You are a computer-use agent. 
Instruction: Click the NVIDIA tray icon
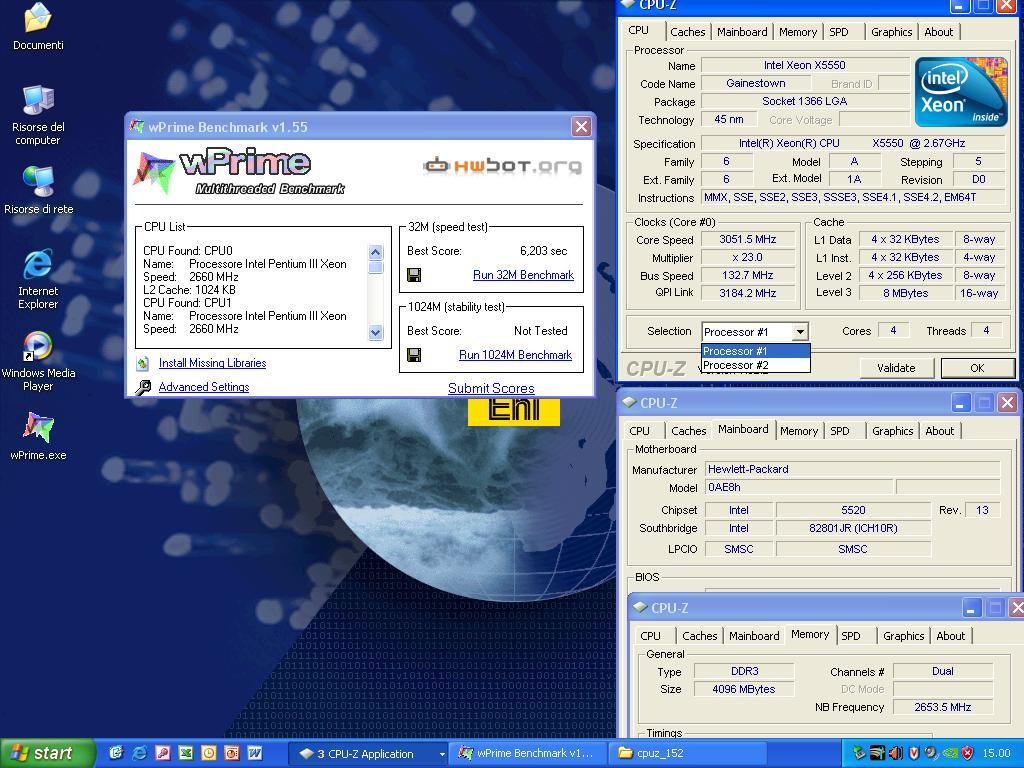coord(950,753)
